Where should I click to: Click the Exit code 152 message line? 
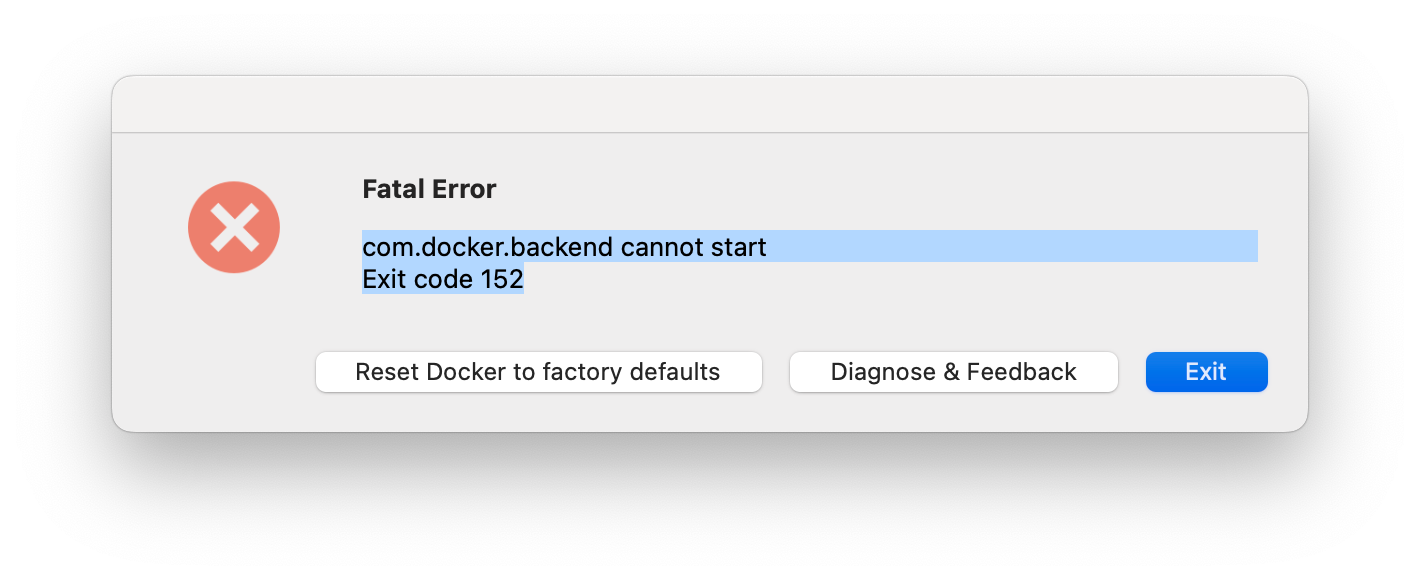443,279
